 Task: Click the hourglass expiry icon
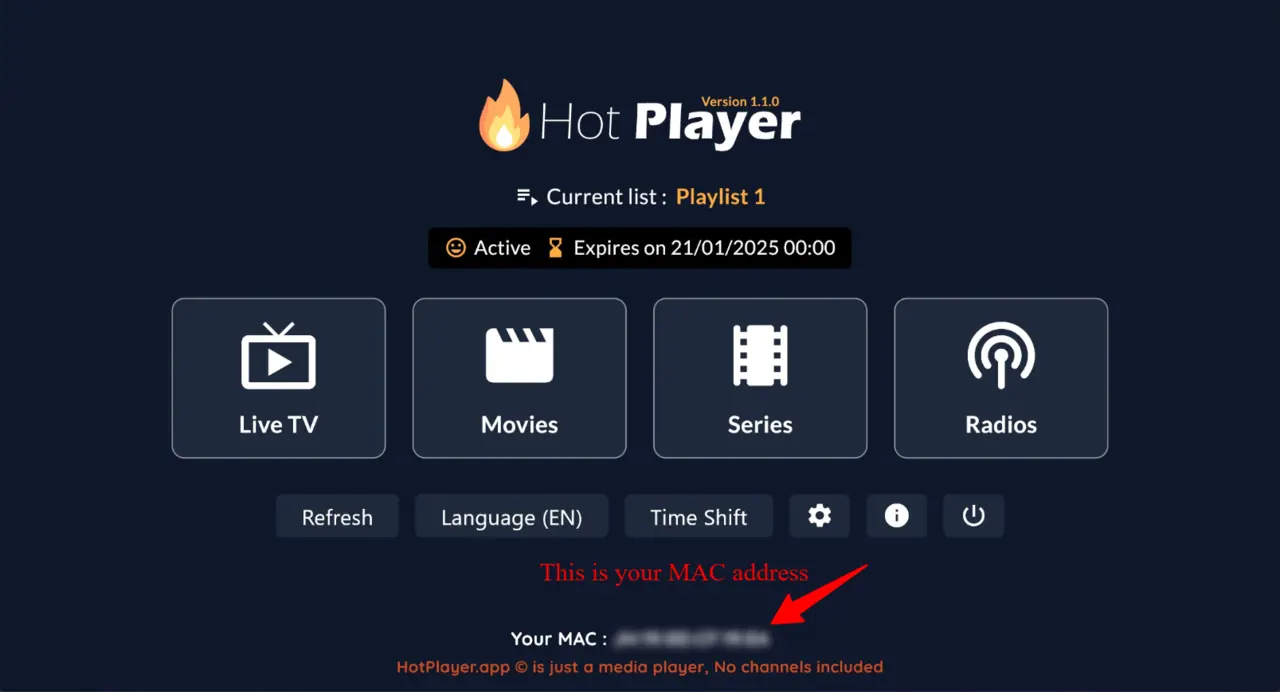[555, 248]
